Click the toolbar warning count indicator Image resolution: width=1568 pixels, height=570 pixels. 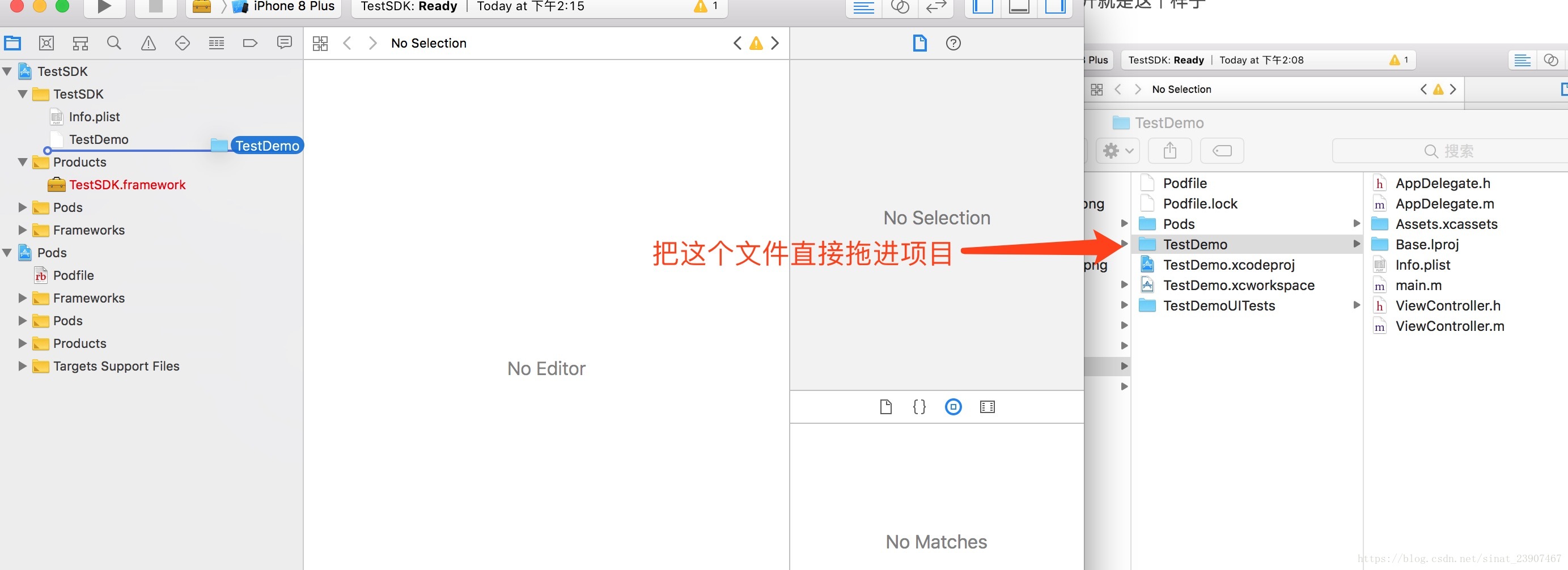point(706,6)
